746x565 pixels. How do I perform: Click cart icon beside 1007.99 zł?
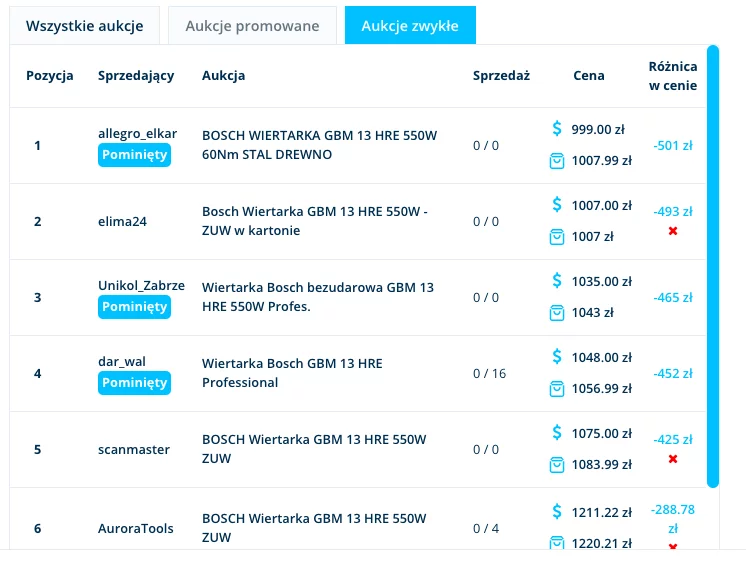pyautogui.click(x=557, y=161)
